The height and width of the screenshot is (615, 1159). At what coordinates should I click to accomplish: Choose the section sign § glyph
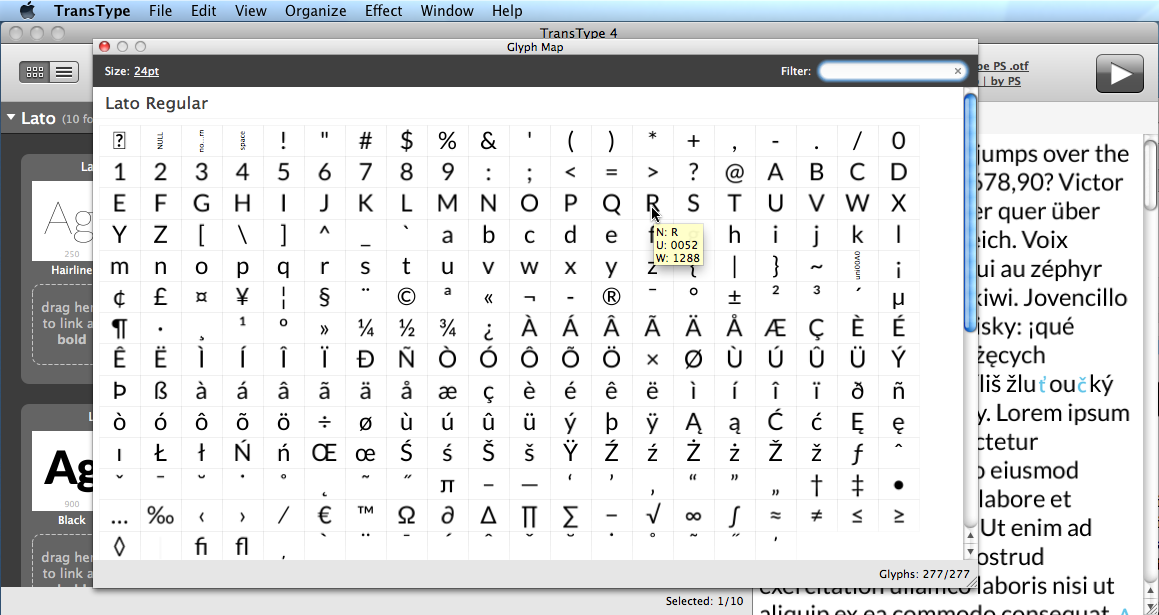pos(324,297)
